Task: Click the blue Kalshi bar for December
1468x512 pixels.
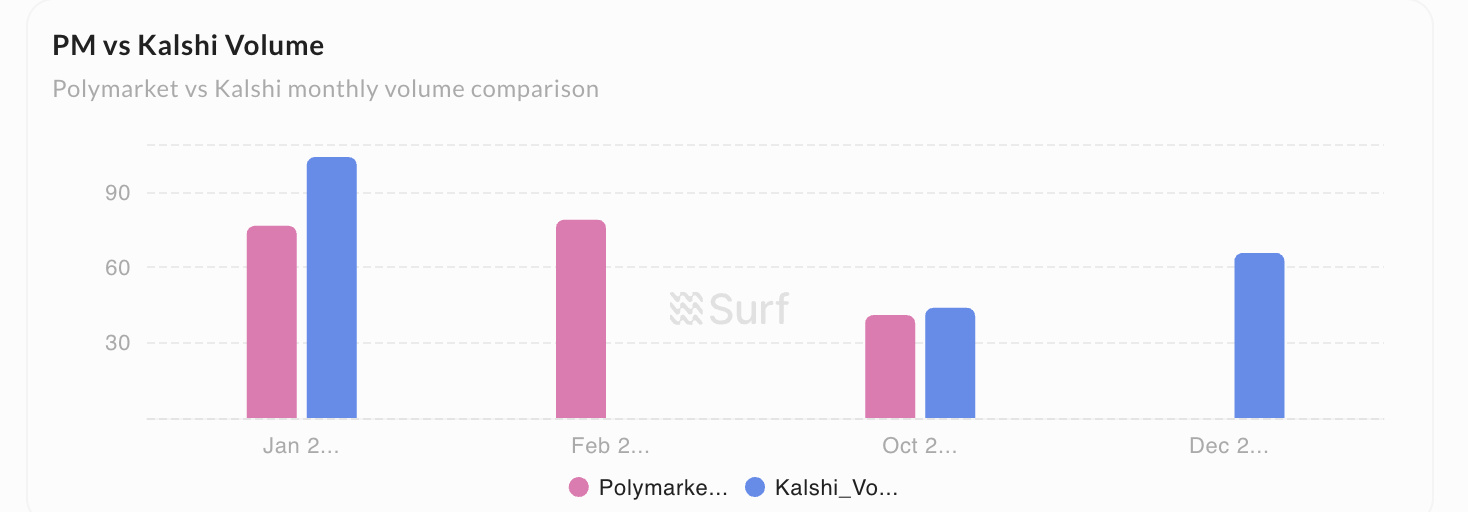Action: click(1259, 336)
